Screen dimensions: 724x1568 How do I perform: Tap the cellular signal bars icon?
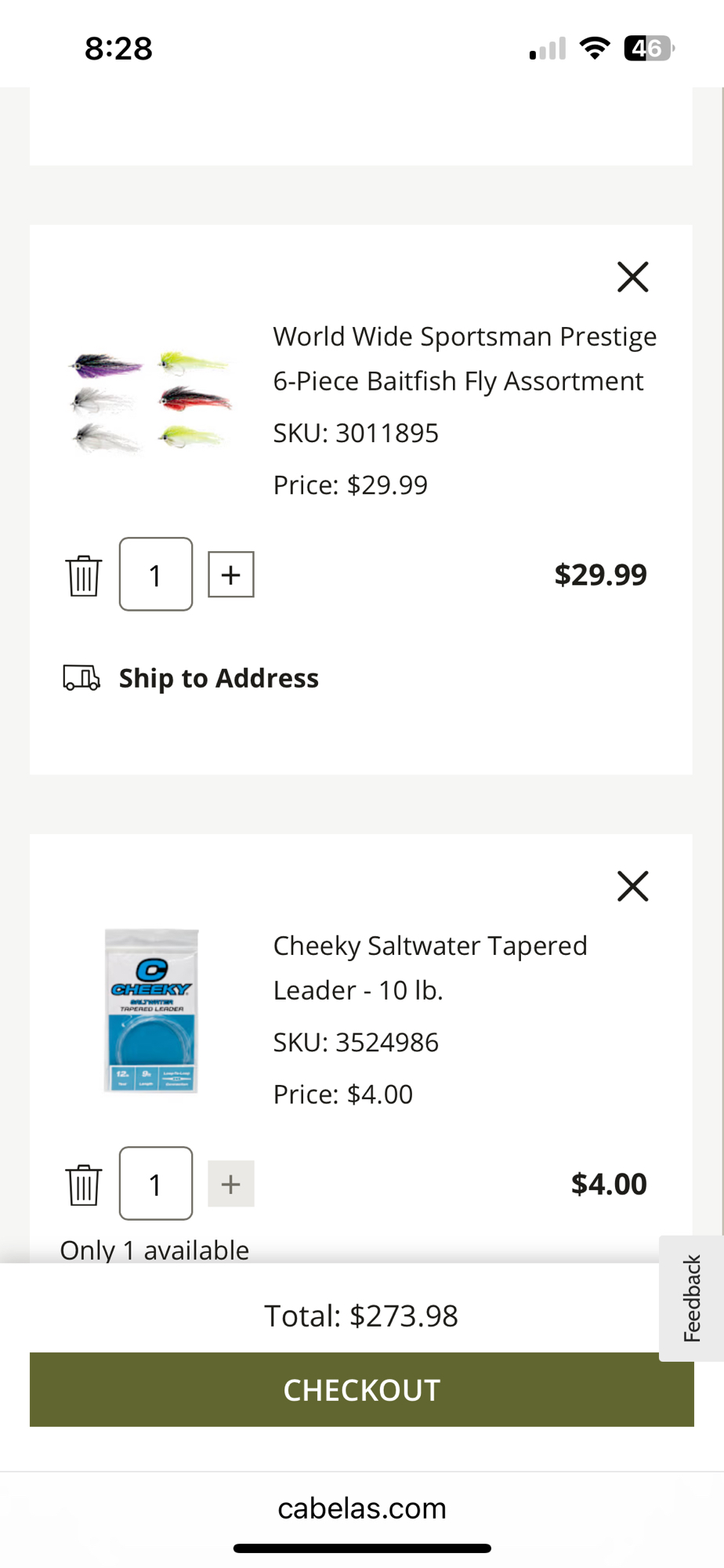547,49
